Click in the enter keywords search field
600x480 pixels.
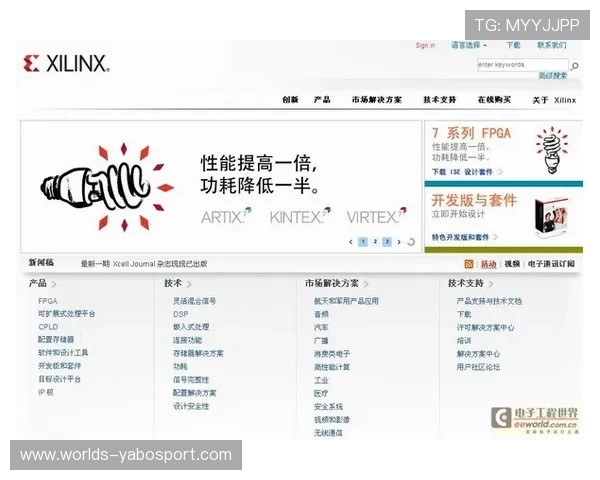click(522, 65)
